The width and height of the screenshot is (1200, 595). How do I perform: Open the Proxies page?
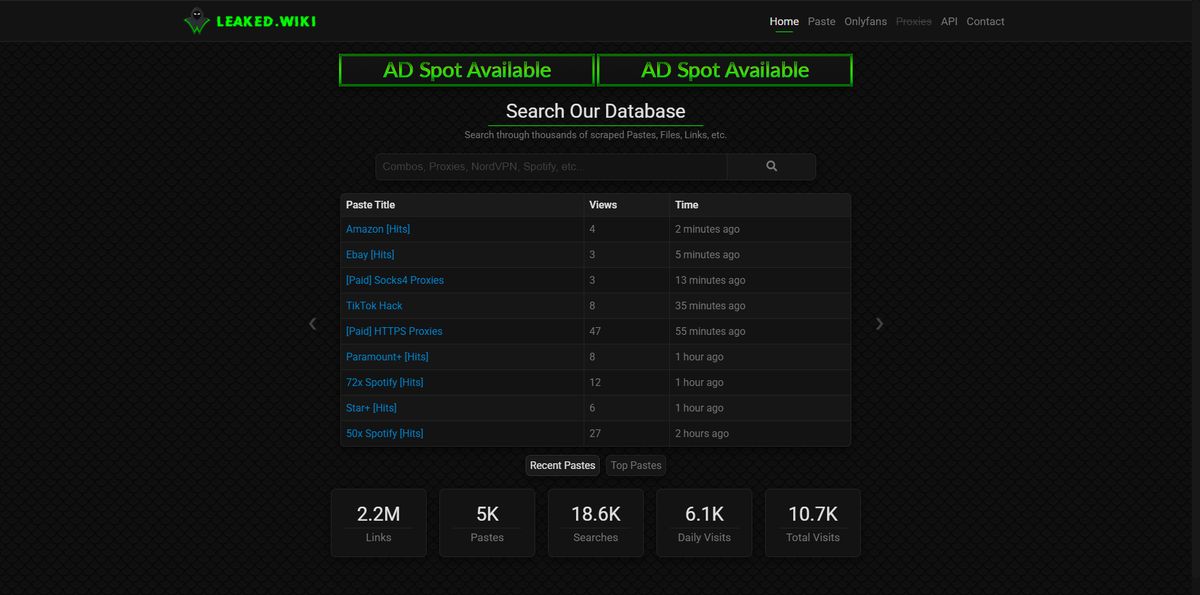click(x=913, y=21)
